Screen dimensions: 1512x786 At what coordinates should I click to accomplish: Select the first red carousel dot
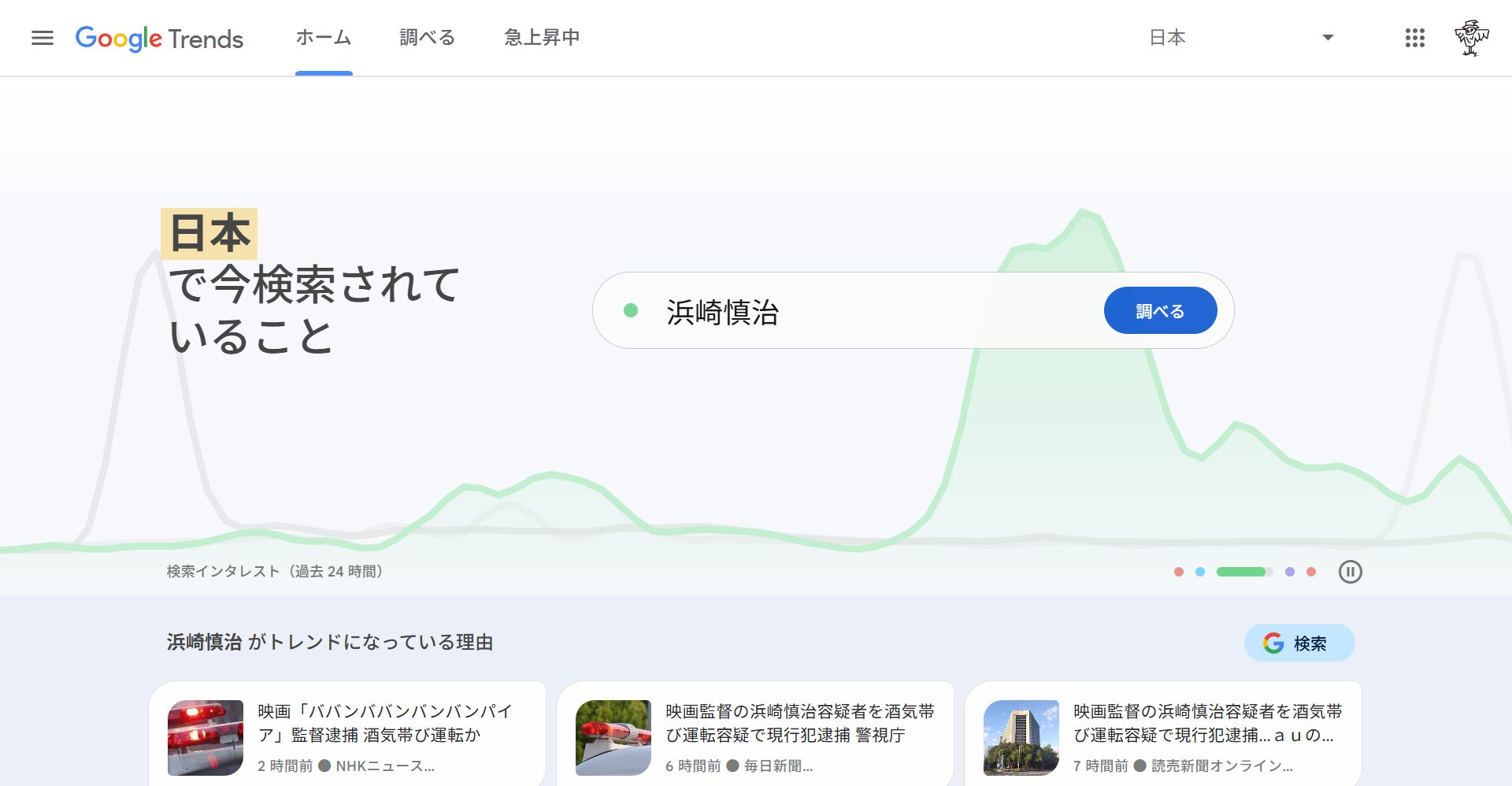tap(1179, 572)
